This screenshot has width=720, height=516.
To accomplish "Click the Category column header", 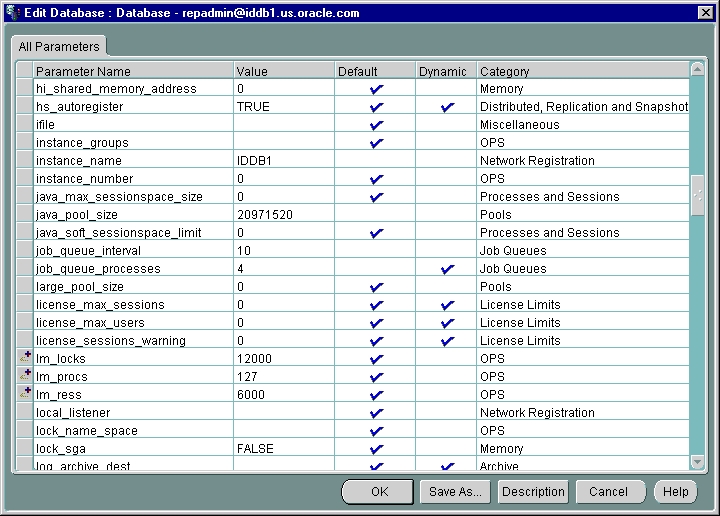I will [583, 71].
